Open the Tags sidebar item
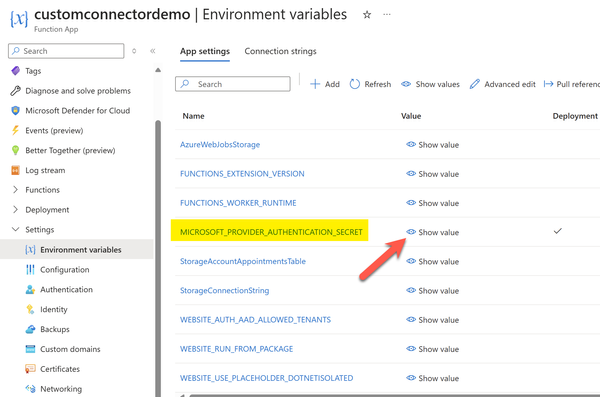Image resolution: width=600 pixels, height=397 pixels. pos(33,71)
